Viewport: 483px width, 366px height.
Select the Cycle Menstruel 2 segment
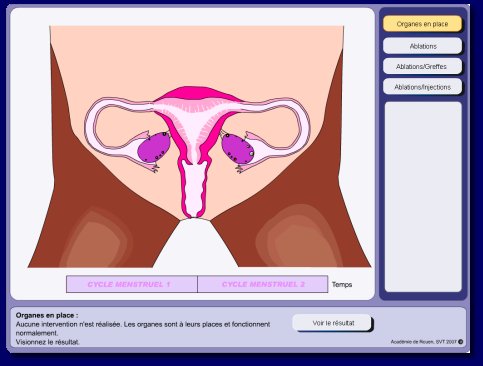(x=263, y=284)
